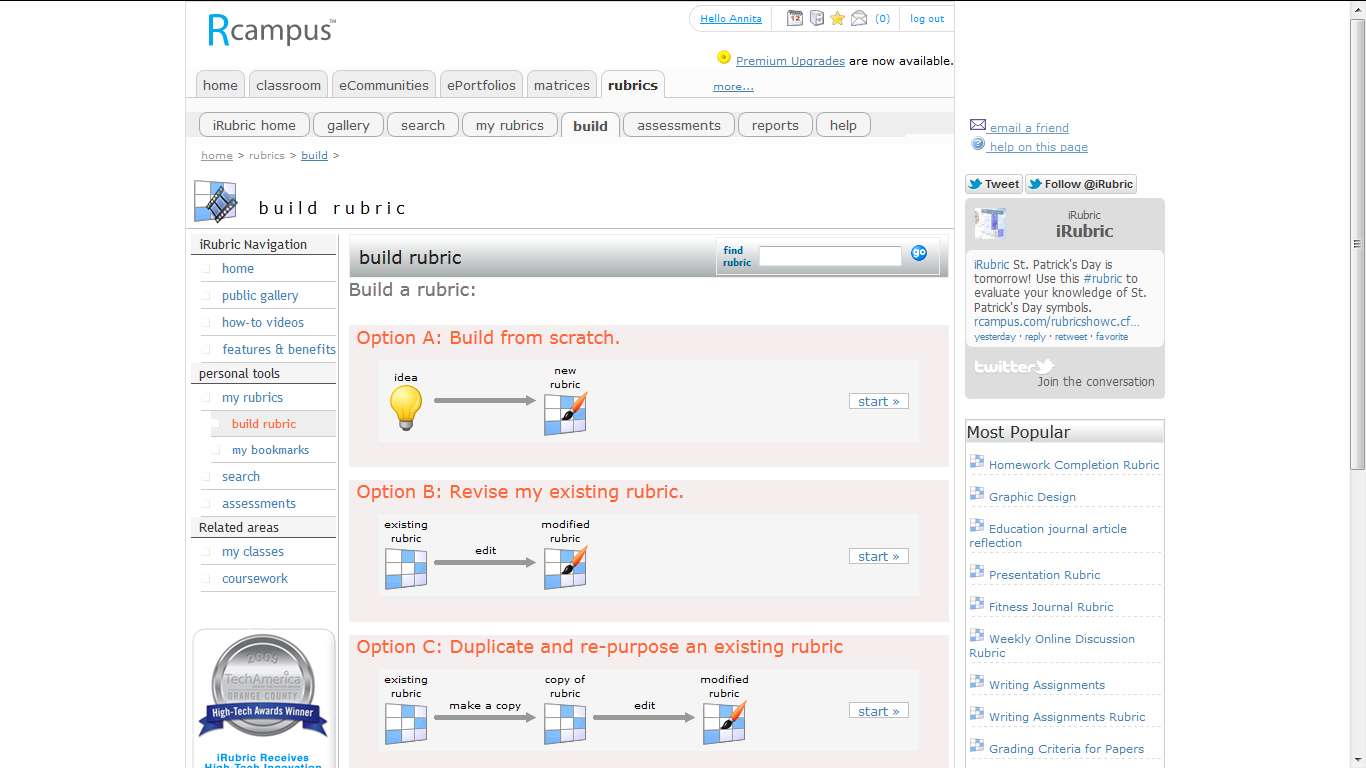Select the rubrics tab

[x=633, y=85]
